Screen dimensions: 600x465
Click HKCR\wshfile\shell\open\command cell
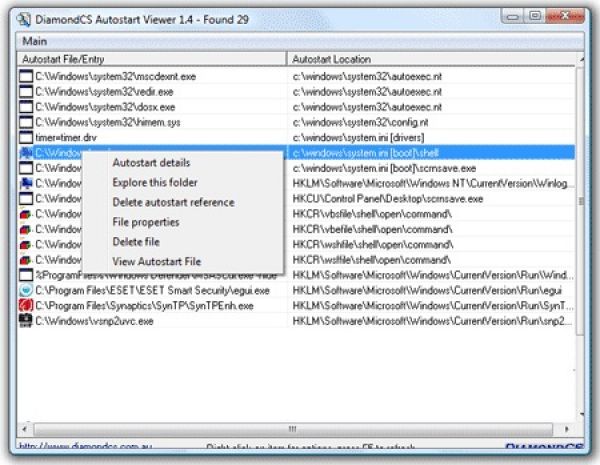coord(373,245)
